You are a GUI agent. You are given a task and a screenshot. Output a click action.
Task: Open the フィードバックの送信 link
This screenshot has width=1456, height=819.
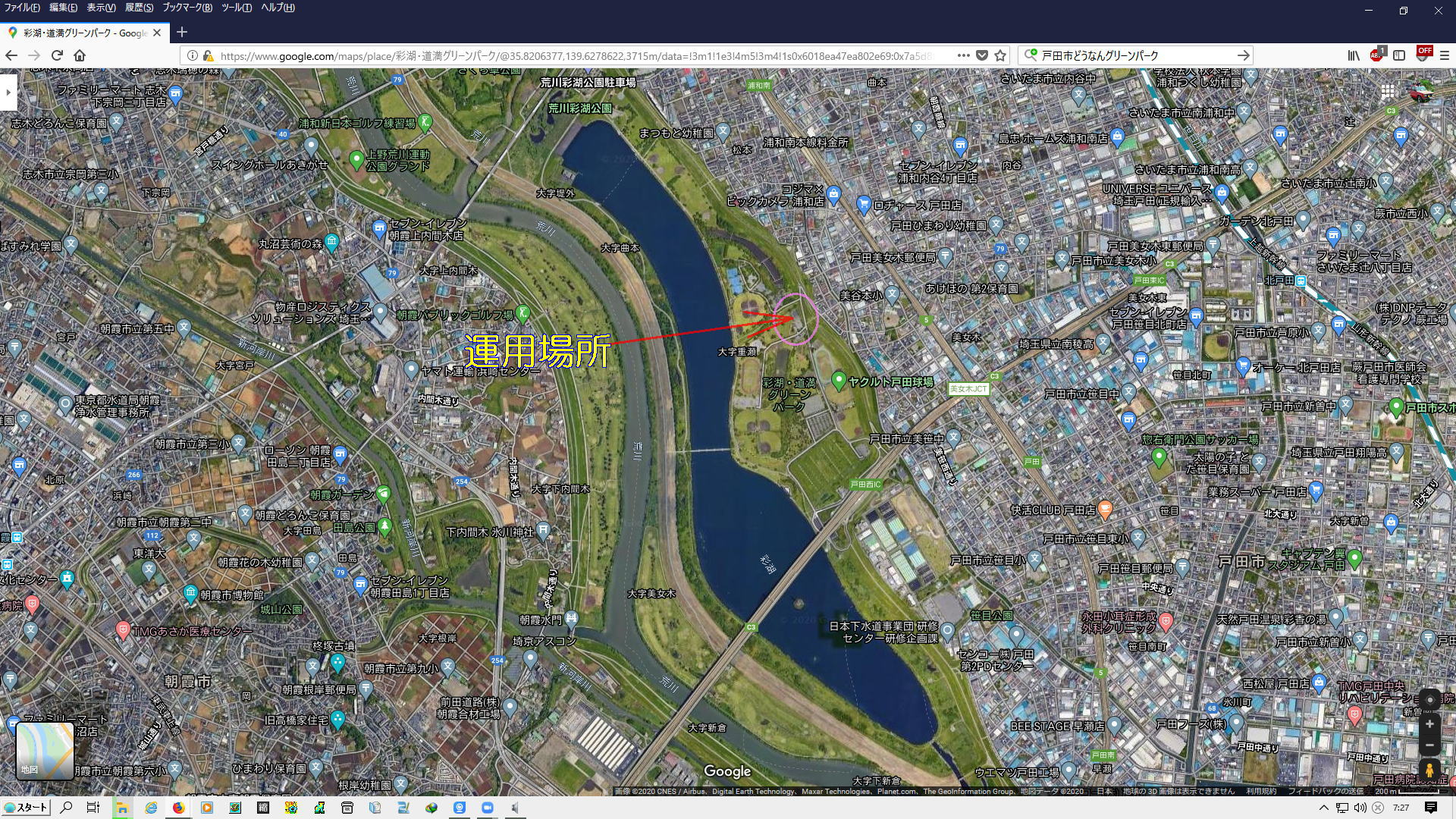click(x=1326, y=791)
